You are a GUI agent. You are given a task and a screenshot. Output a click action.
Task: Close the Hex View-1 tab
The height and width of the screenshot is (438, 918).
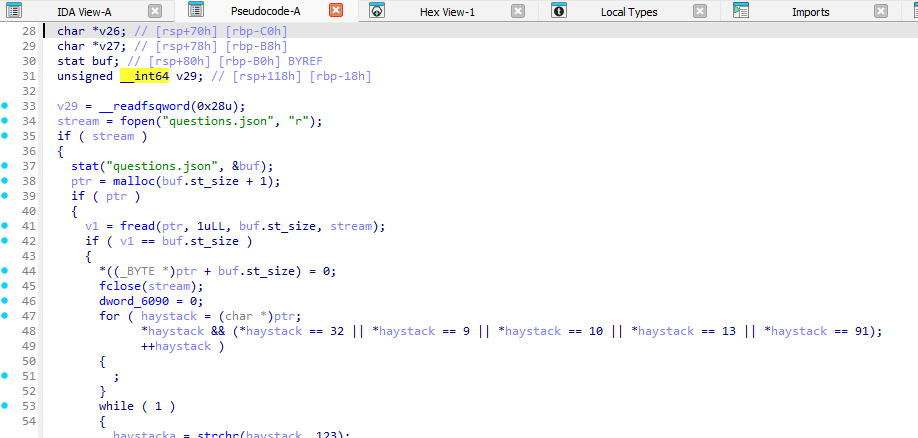tap(517, 12)
